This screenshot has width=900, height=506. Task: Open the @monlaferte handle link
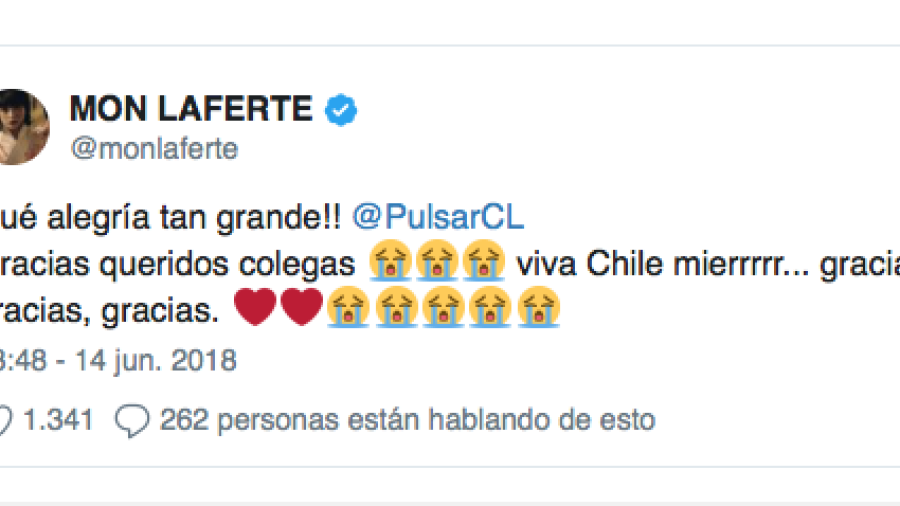click(x=153, y=149)
